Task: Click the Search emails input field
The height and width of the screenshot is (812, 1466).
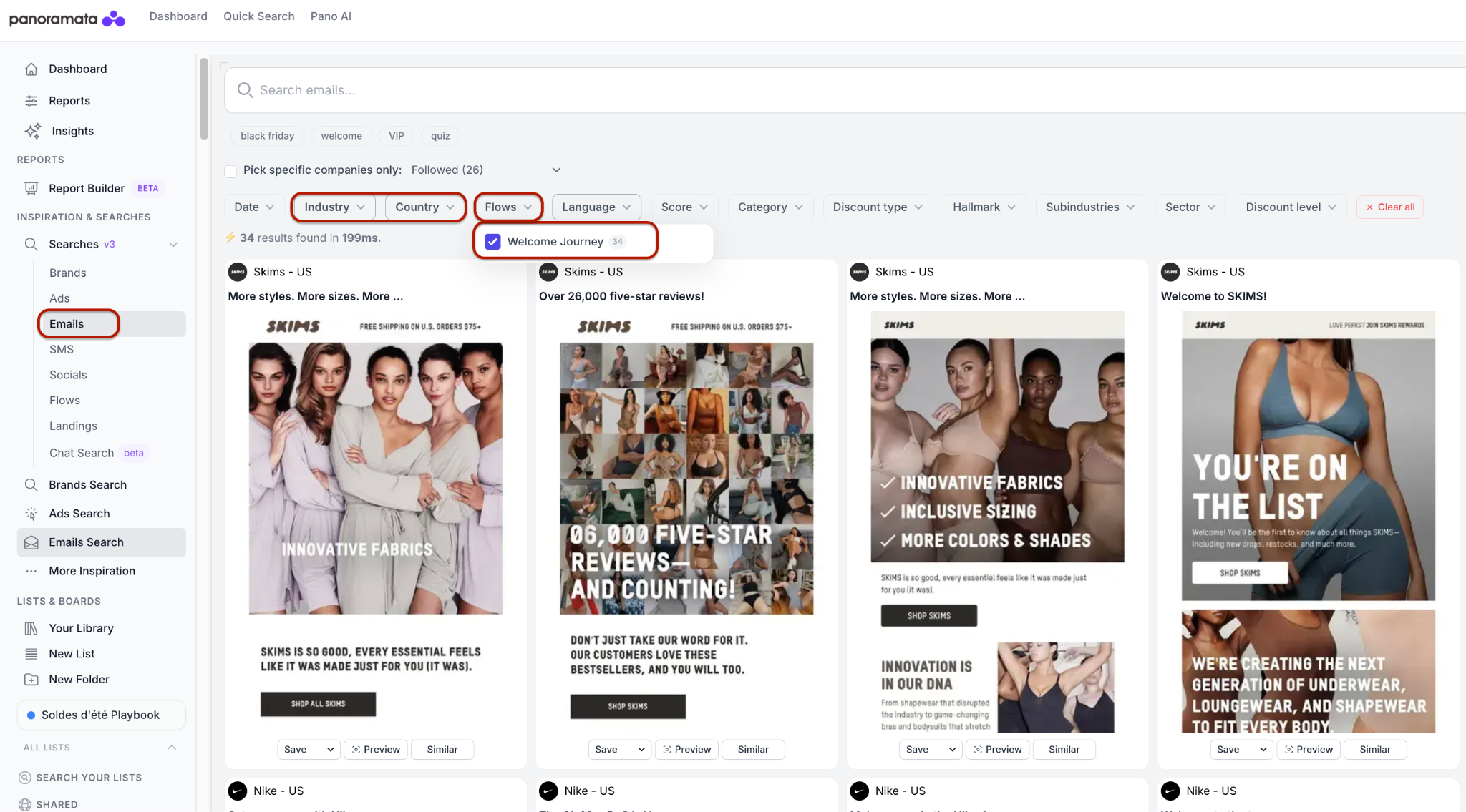Action: pos(845,90)
